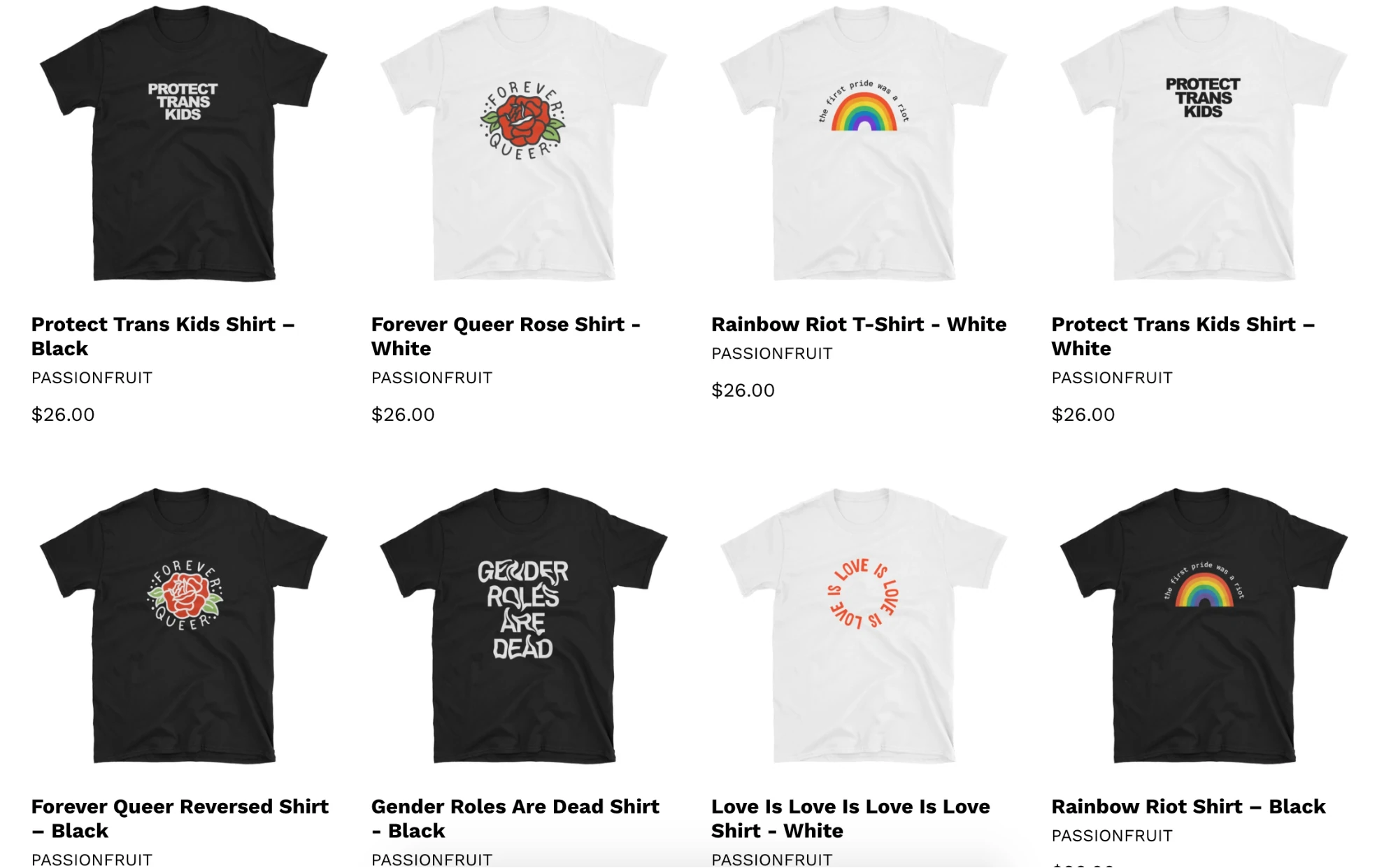
Task: Click the Protect Trans Kids Shirt – Black title
Action: pyautogui.click(x=163, y=336)
